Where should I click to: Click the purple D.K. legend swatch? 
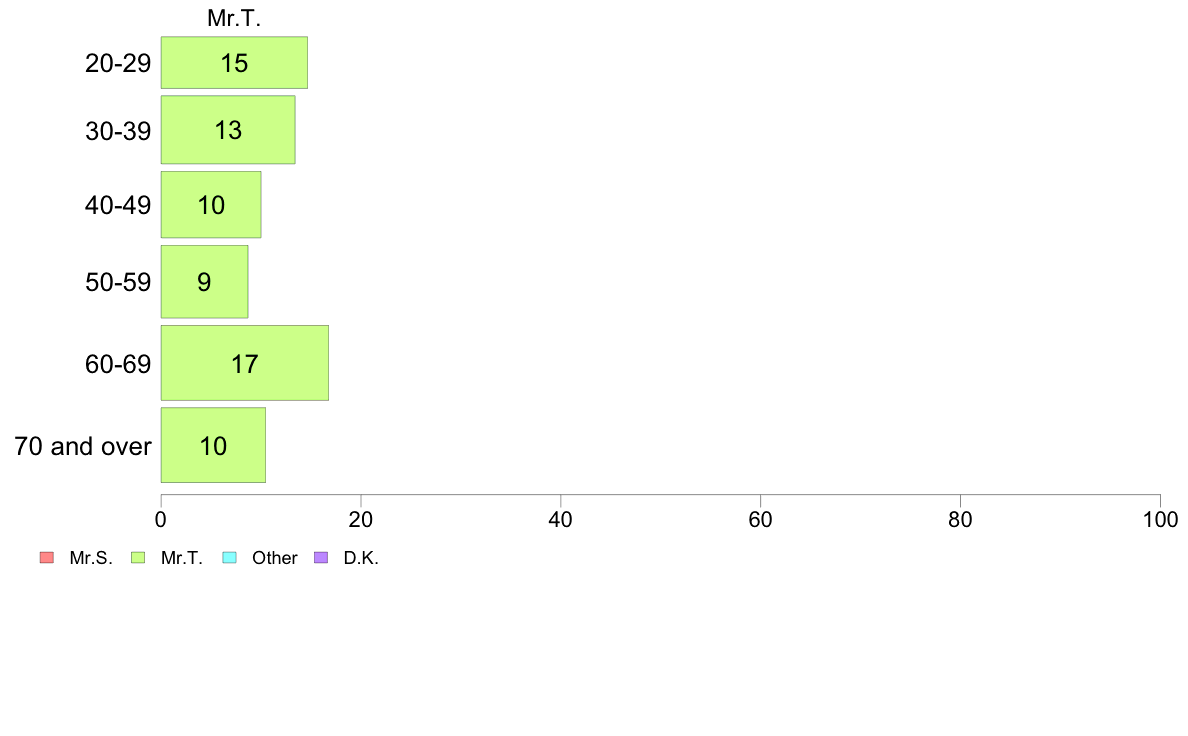click(x=320, y=558)
